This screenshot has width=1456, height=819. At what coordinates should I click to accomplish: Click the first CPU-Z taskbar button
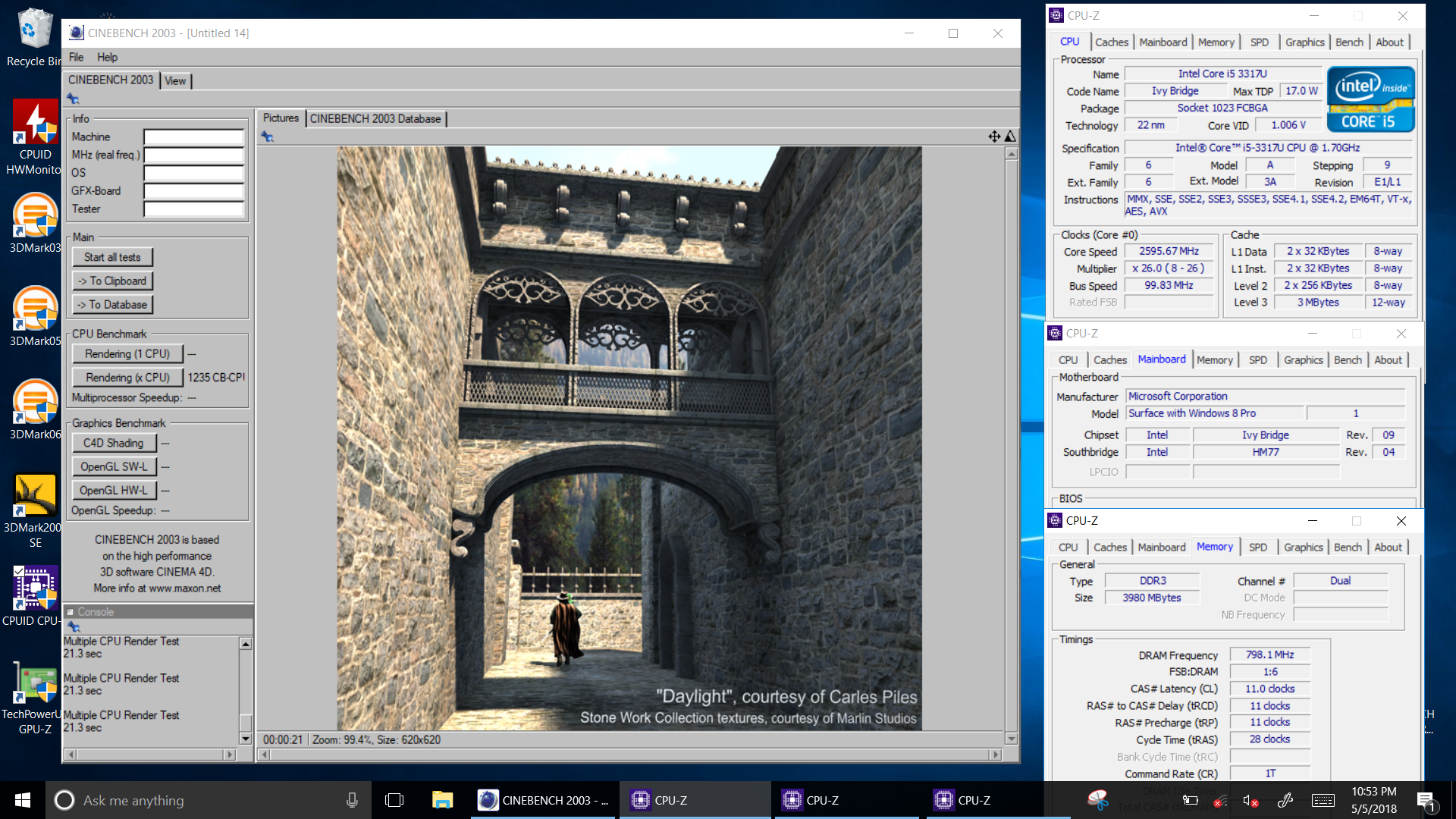[x=695, y=800]
